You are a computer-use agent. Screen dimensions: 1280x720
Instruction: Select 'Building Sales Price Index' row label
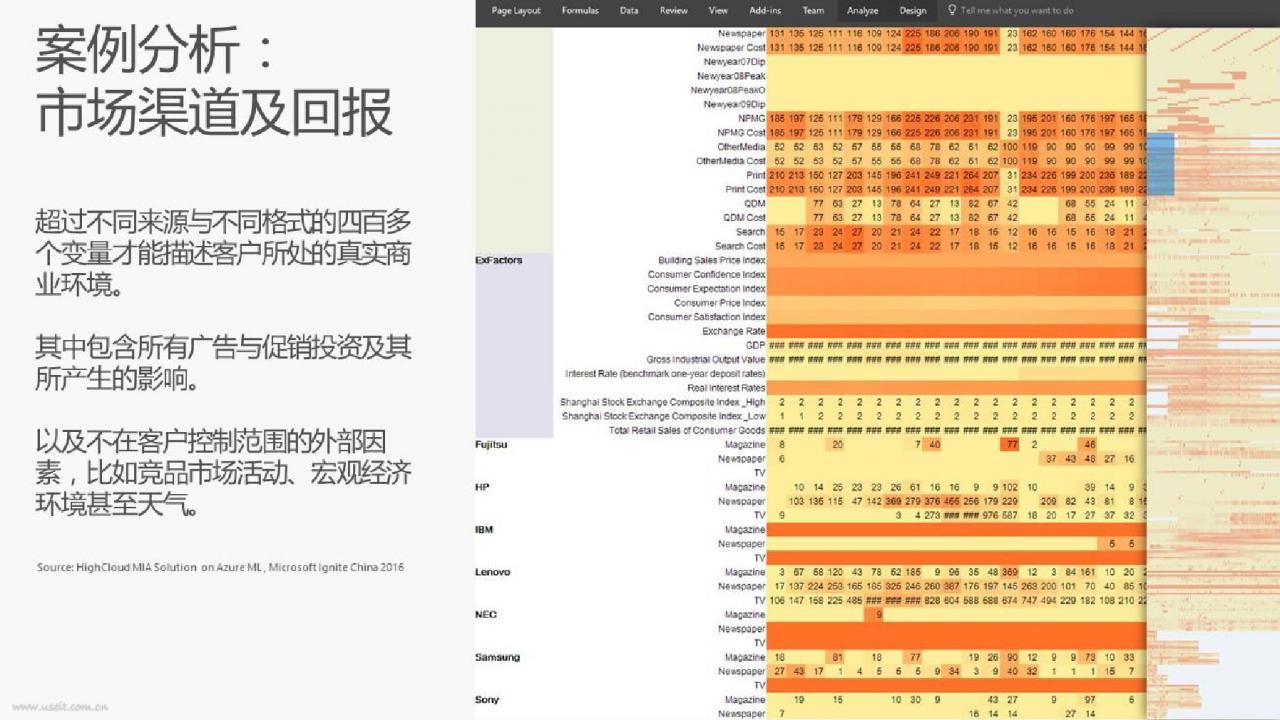(x=712, y=260)
